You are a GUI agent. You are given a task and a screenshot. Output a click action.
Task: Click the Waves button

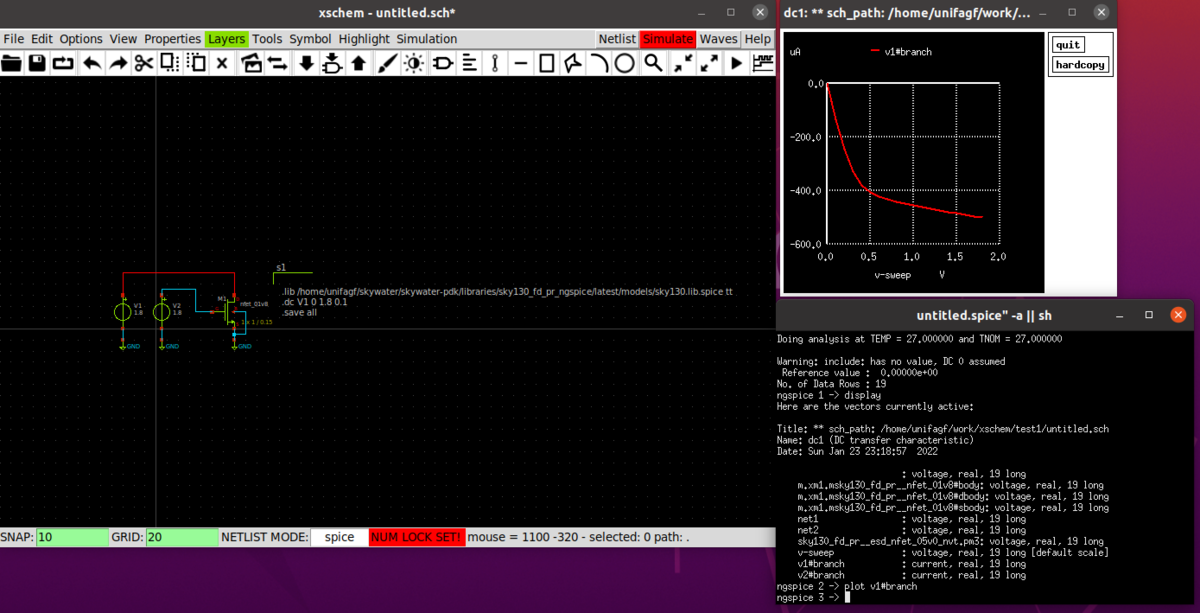coord(718,39)
